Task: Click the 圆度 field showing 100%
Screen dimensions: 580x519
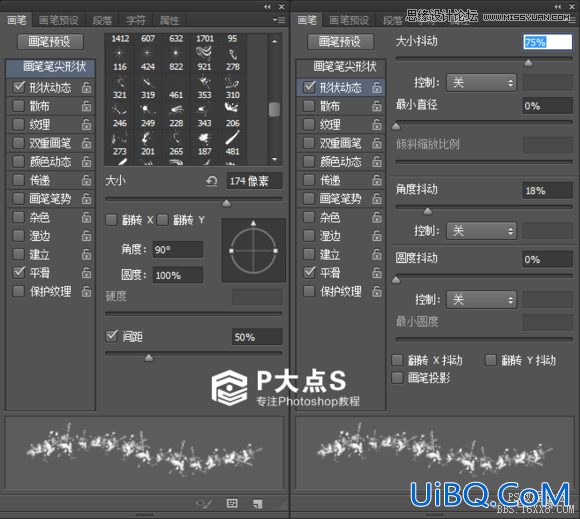Action: pos(178,275)
